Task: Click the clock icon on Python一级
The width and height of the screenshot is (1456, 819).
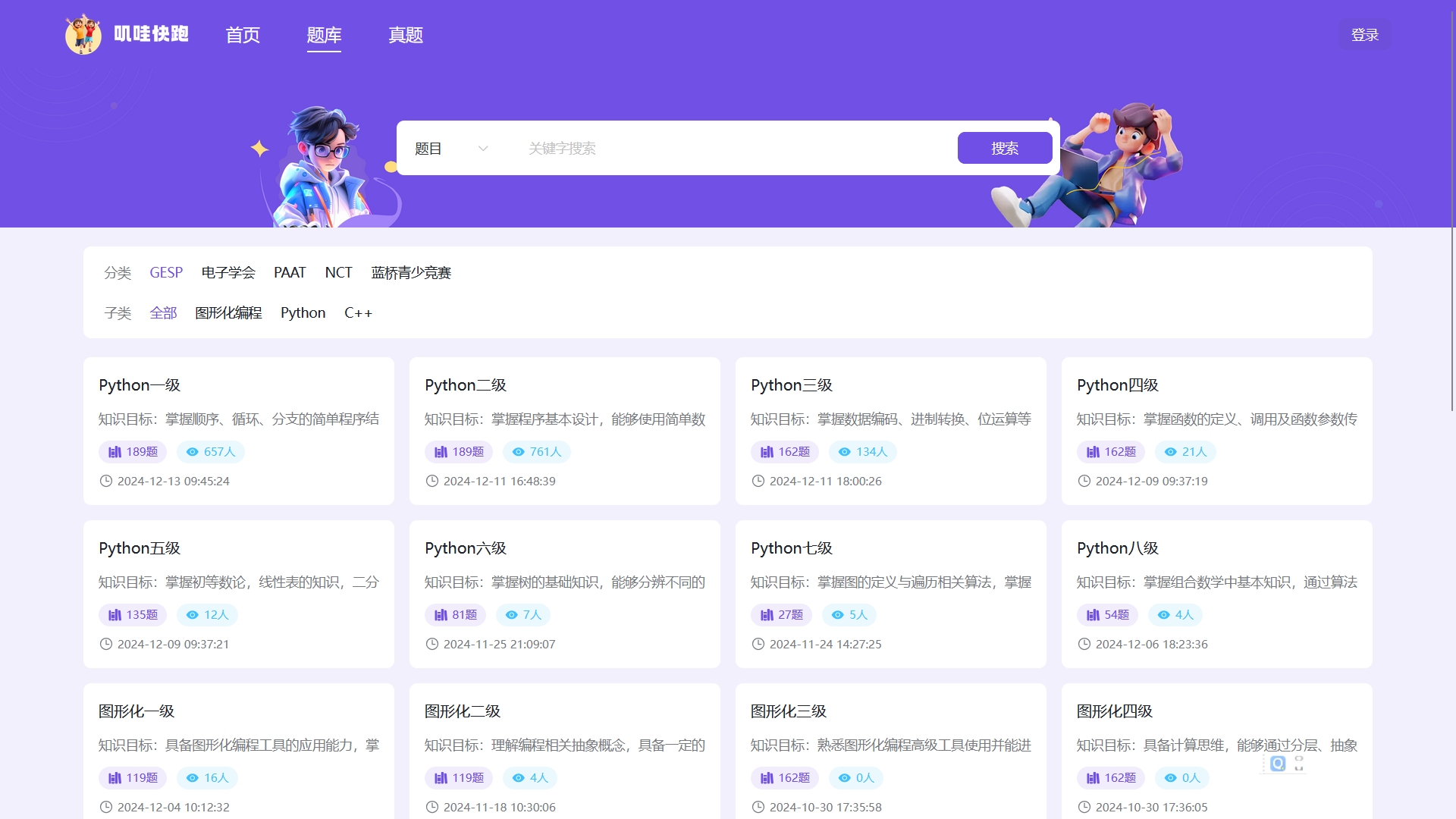Action: pos(106,481)
